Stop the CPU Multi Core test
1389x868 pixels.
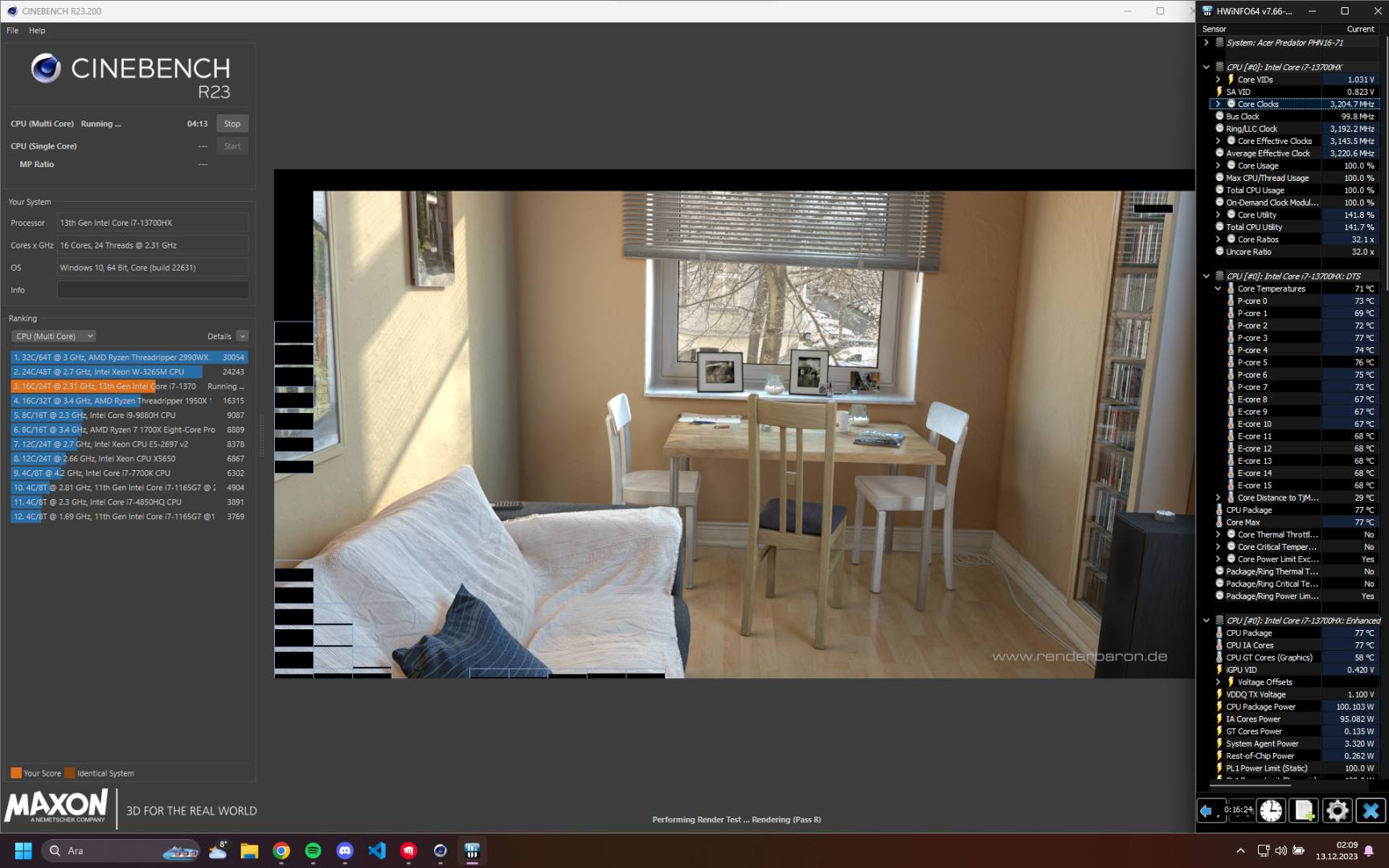232,124
